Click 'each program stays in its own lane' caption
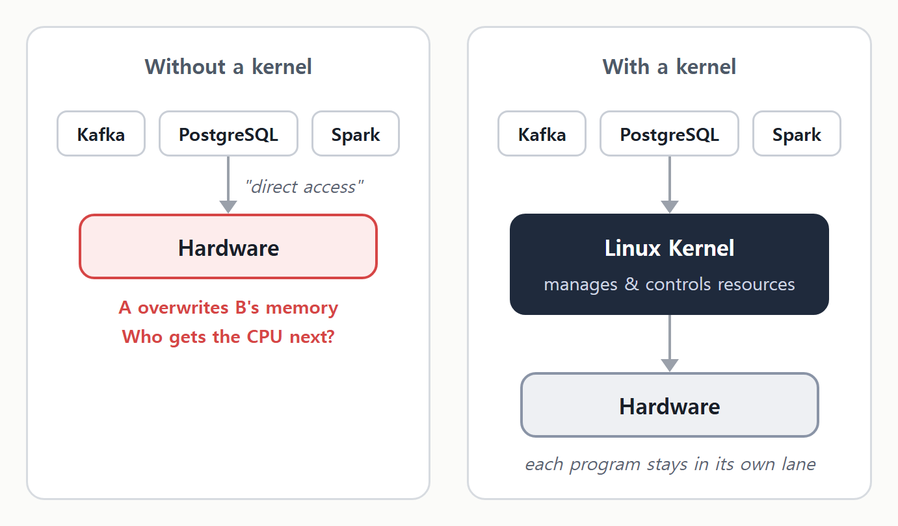The width and height of the screenshot is (898, 526). 670,464
